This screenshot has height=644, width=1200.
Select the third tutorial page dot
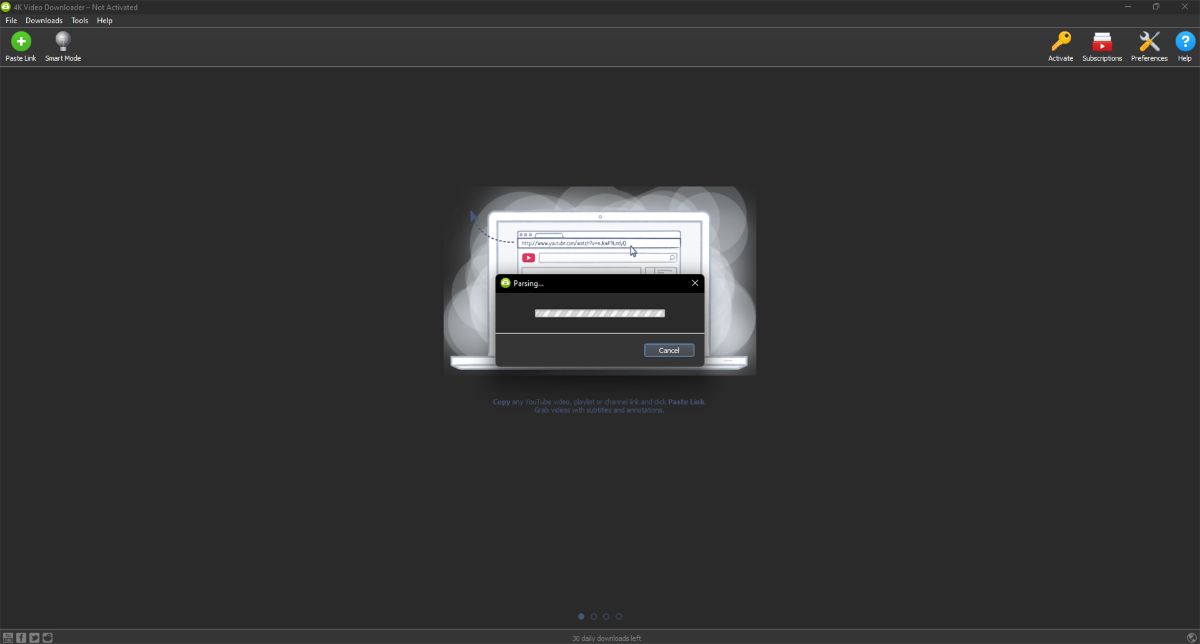[x=606, y=616]
